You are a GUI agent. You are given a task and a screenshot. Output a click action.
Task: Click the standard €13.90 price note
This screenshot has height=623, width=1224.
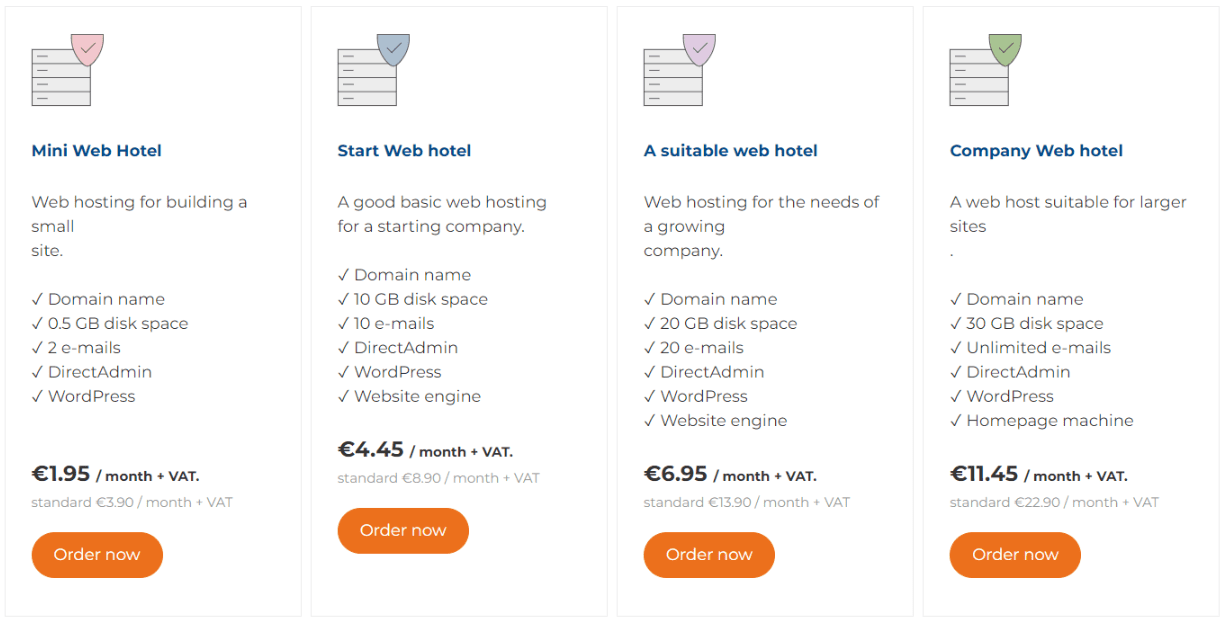click(x=747, y=503)
